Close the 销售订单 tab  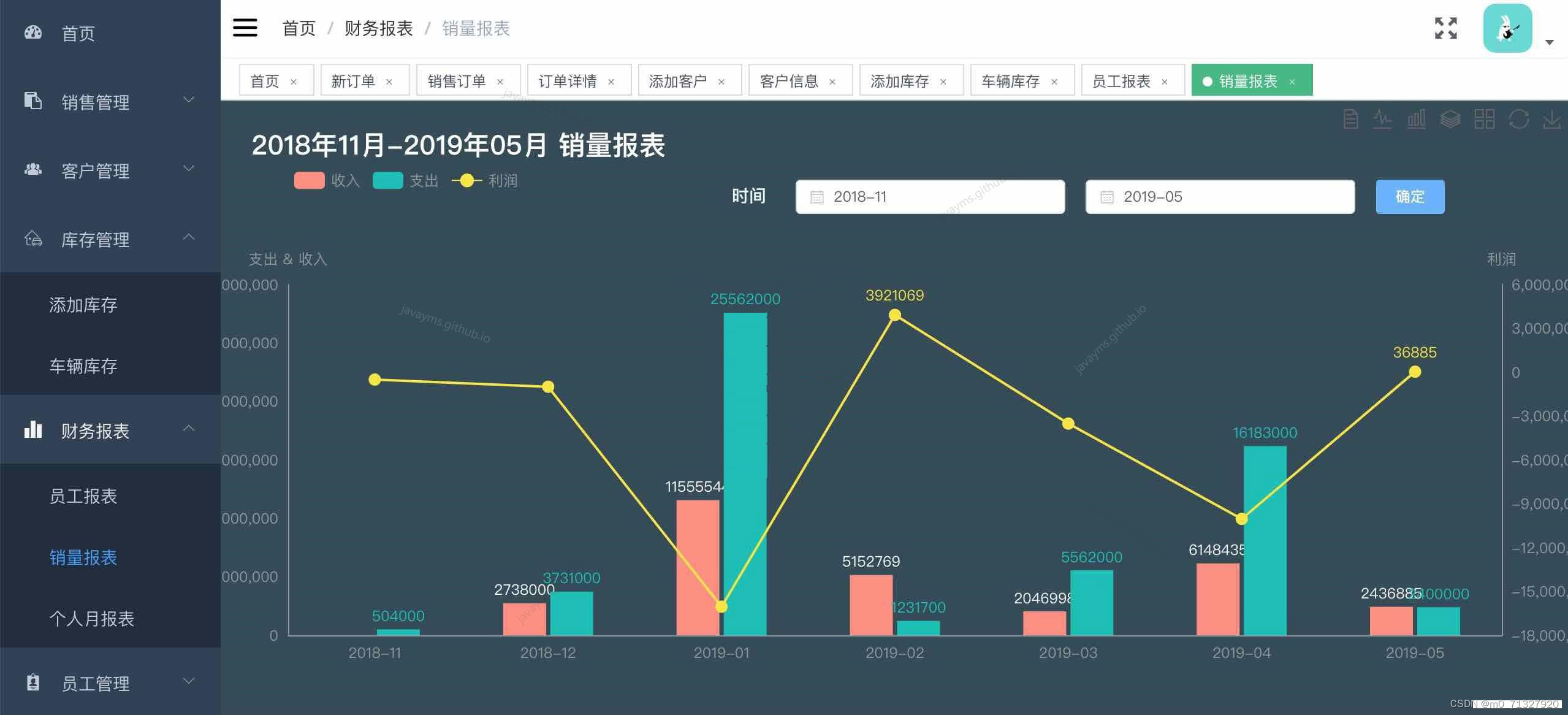(500, 82)
